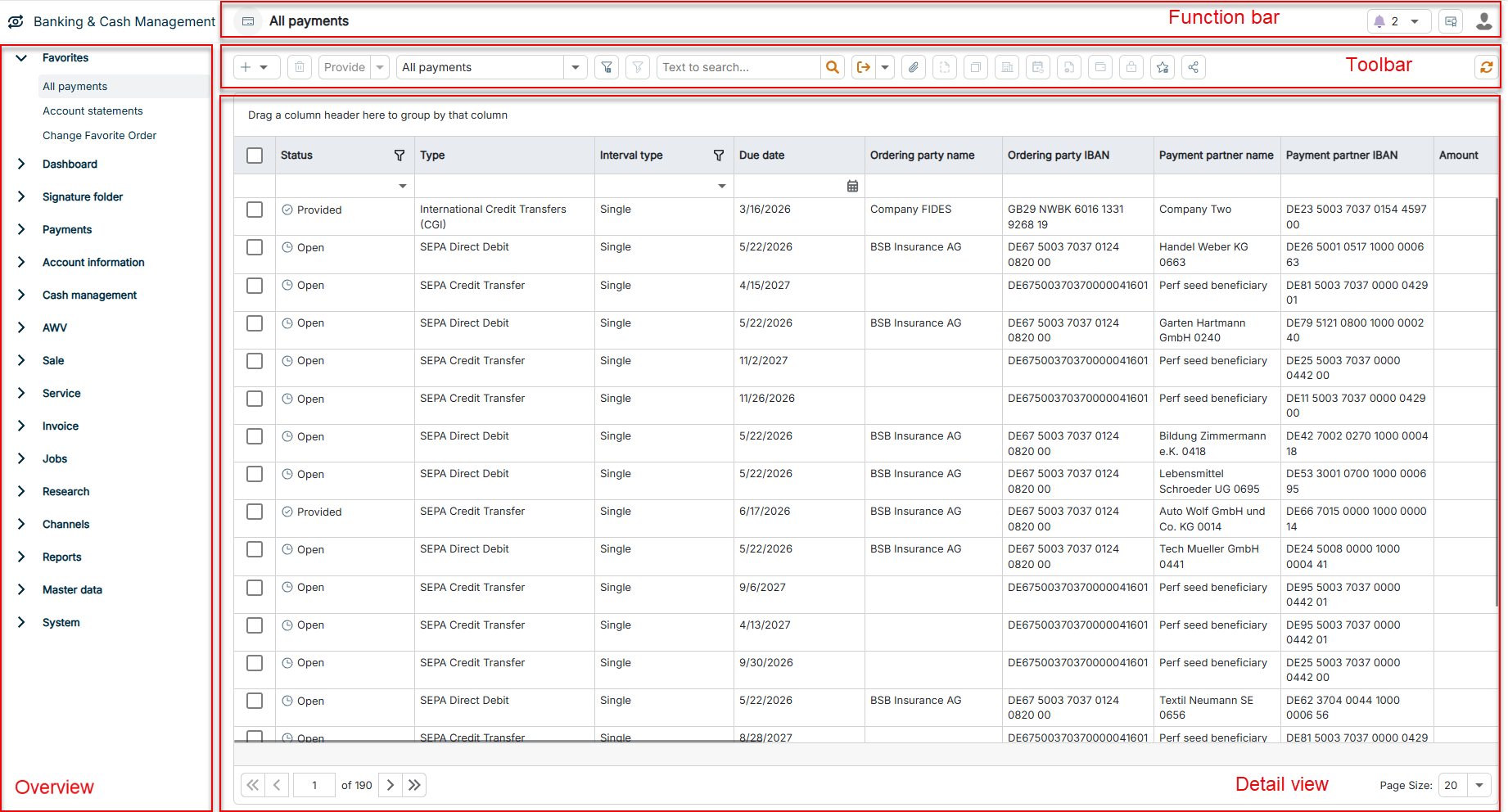Open the notifications count dropdown arrow
1508x812 pixels.
pyautogui.click(x=1415, y=21)
